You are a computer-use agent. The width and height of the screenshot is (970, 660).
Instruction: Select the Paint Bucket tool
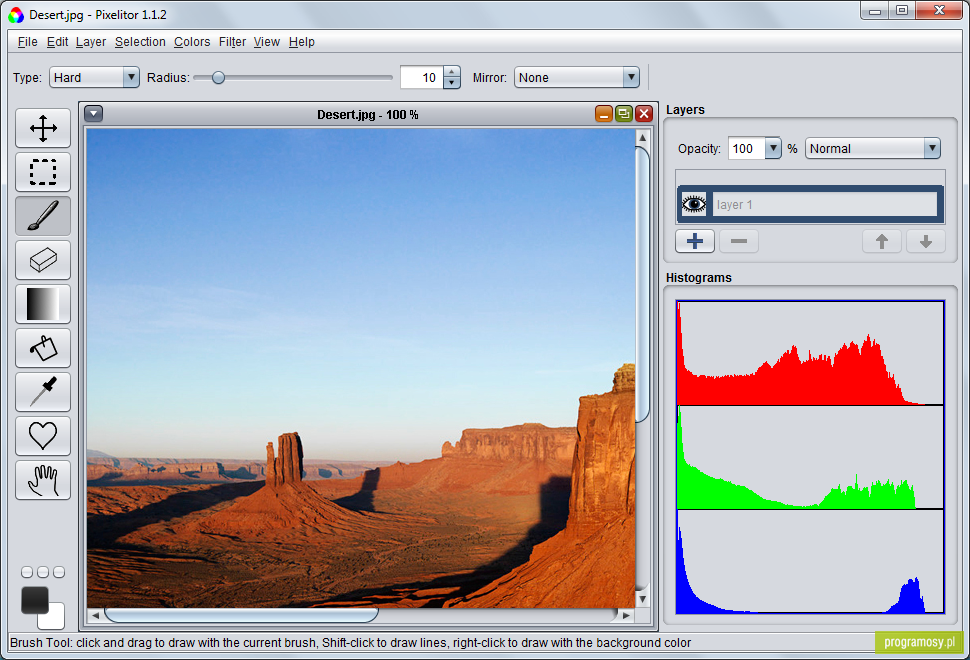pyautogui.click(x=43, y=348)
